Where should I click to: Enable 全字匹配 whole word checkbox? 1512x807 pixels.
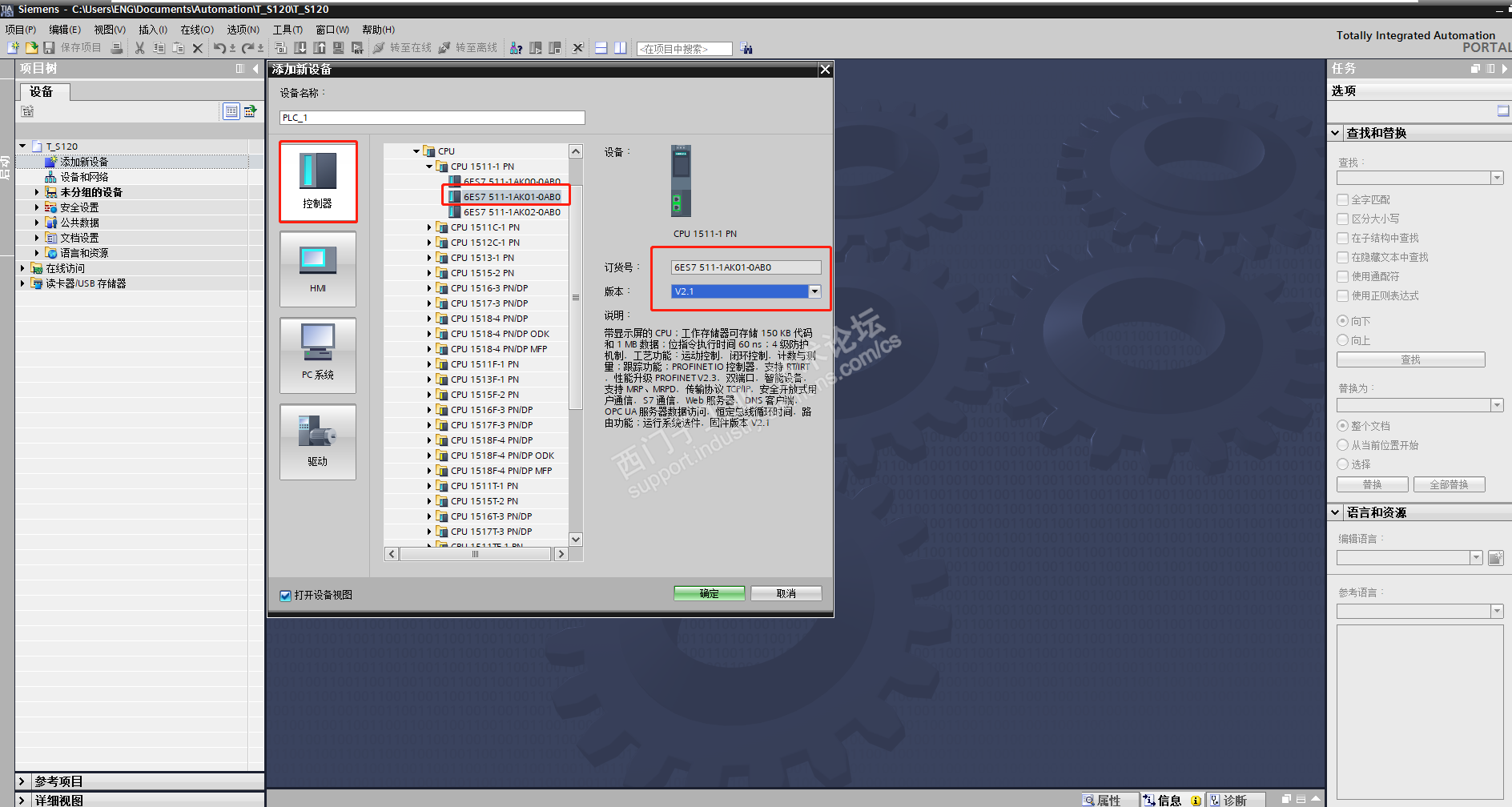[1343, 199]
